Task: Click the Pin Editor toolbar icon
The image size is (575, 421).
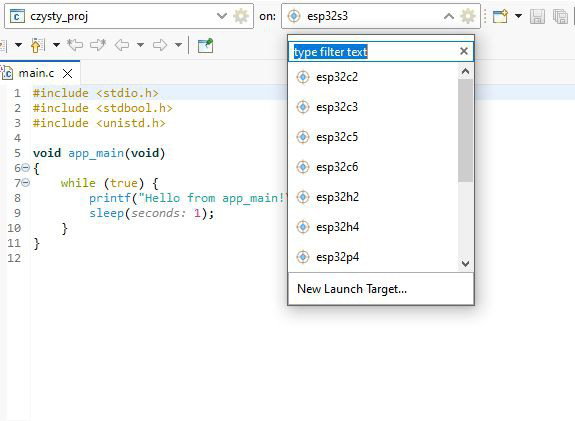Action: point(205,45)
